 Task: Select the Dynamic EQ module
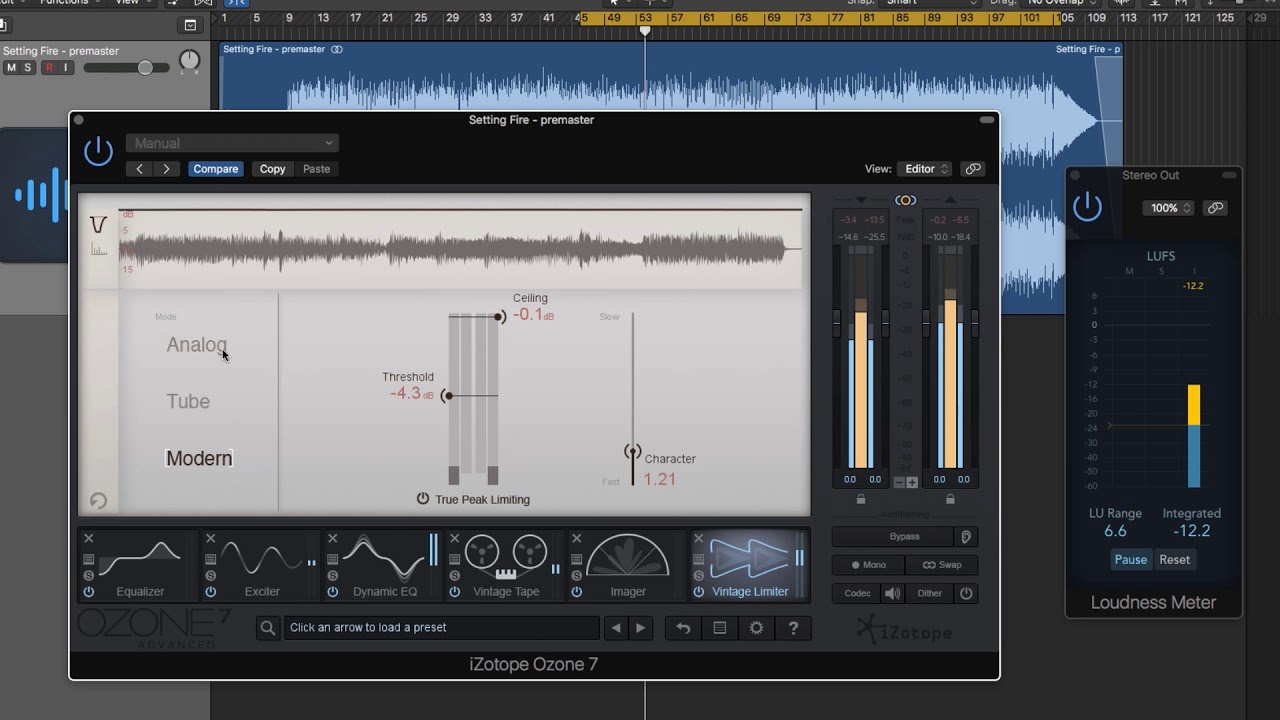click(384, 564)
